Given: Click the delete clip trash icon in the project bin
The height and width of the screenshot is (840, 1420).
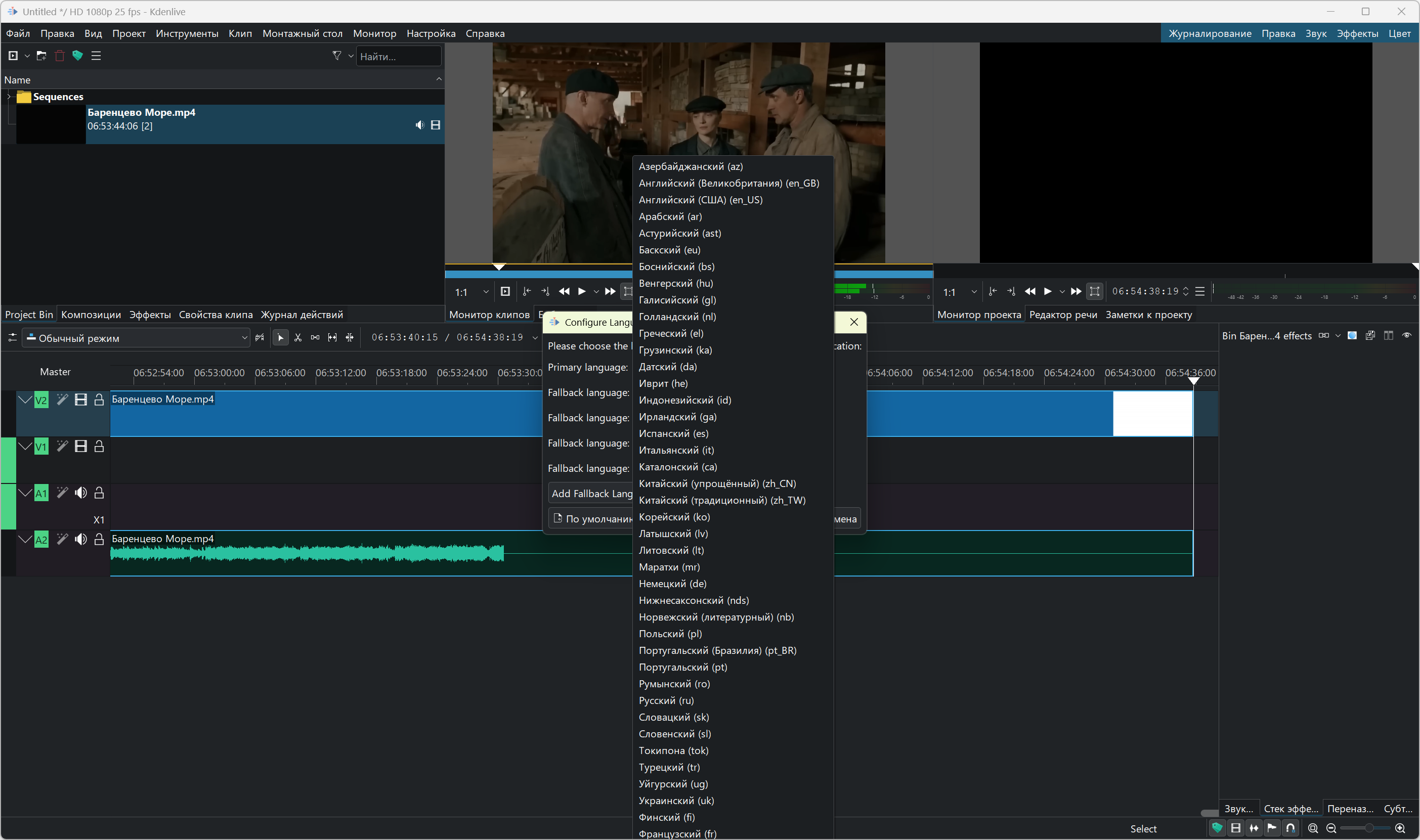Looking at the screenshot, I should tap(60, 56).
